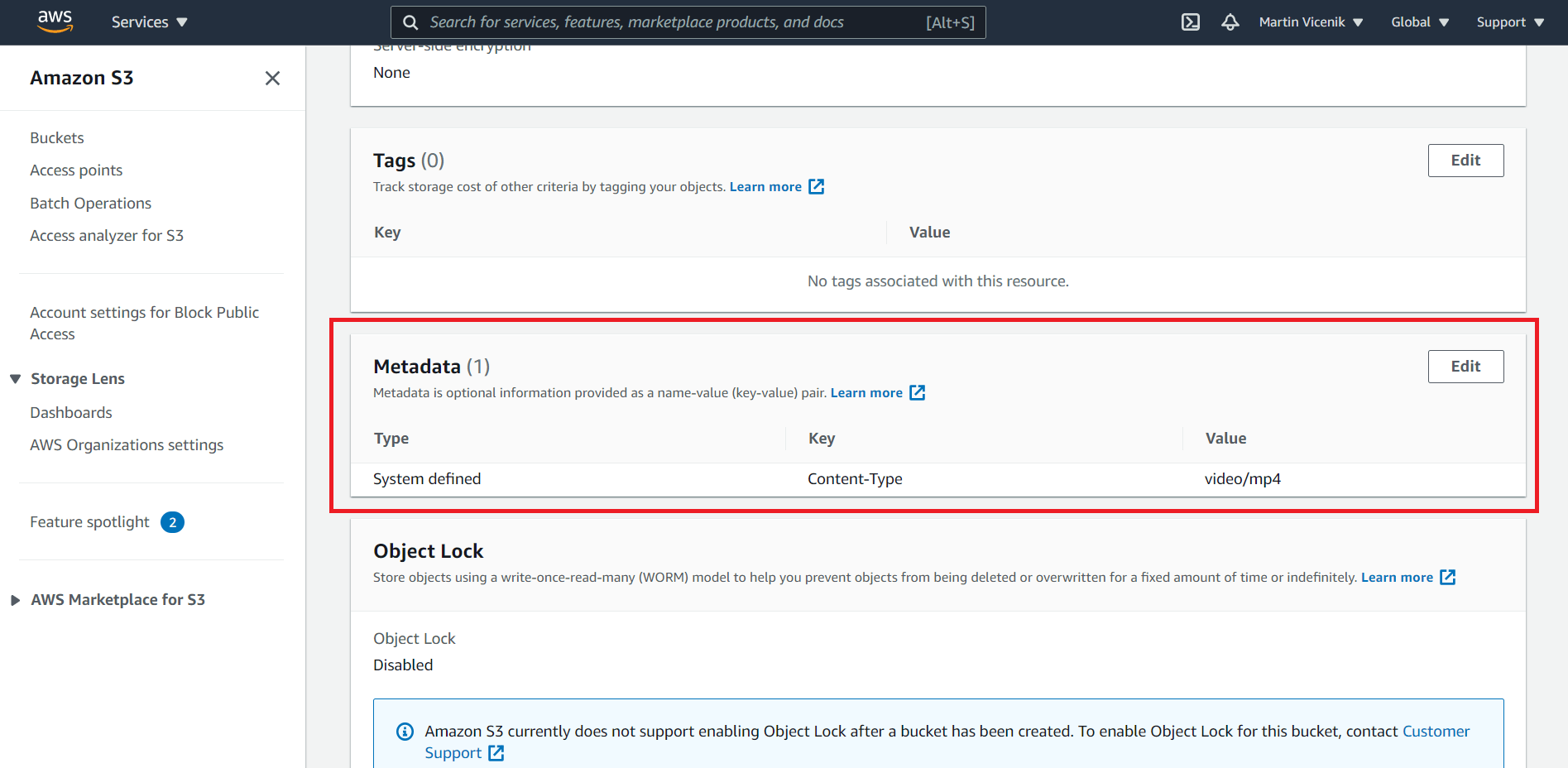The image size is (1568, 768).
Task: Click the Value column header in Tags
Action: click(x=929, y=233)
